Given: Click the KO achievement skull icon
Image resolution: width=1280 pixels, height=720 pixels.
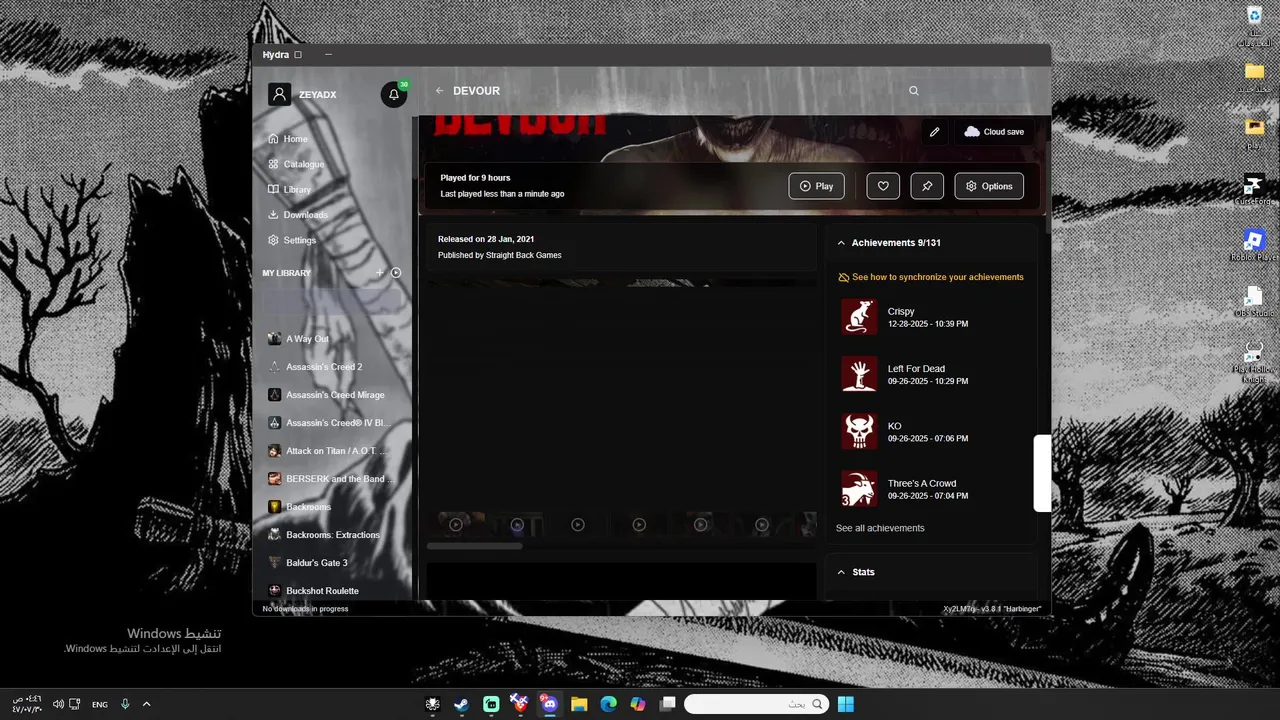Looking at the screenshot, I should [859, 431].
